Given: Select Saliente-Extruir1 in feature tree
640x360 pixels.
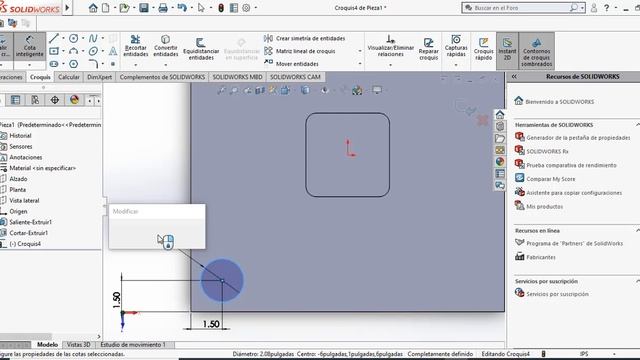Looking at the screenshot, I should point(31,222).
